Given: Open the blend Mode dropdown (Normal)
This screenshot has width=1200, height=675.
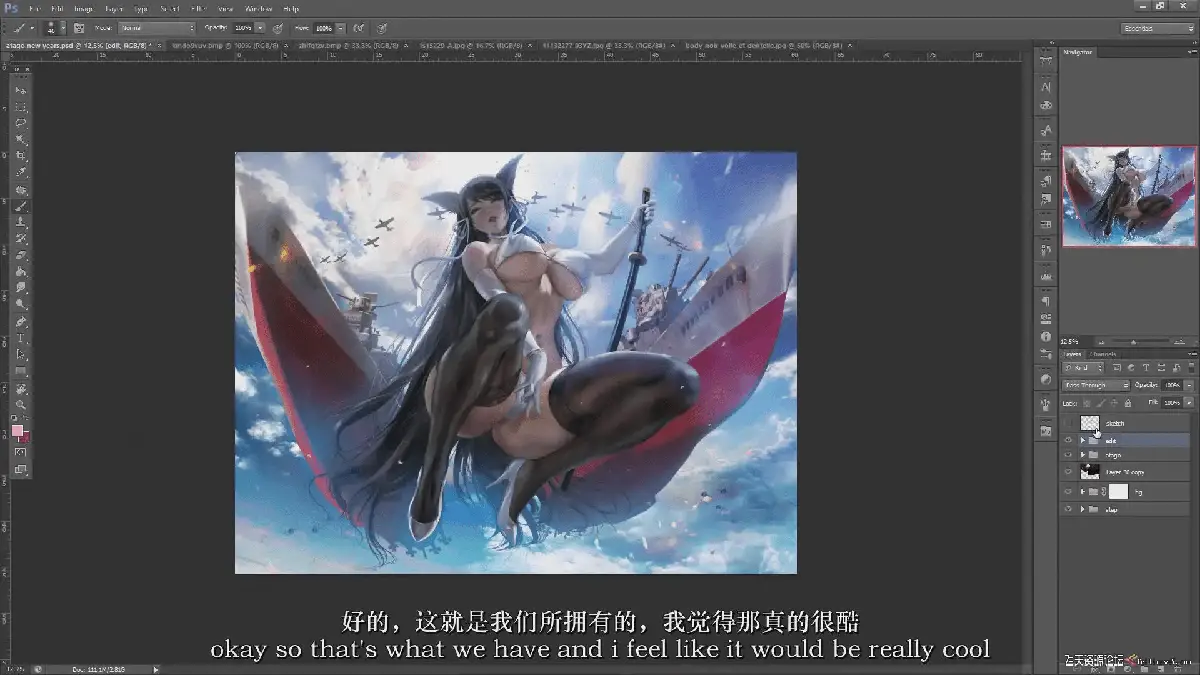Looking at the screenshot, I should point(157,28).
